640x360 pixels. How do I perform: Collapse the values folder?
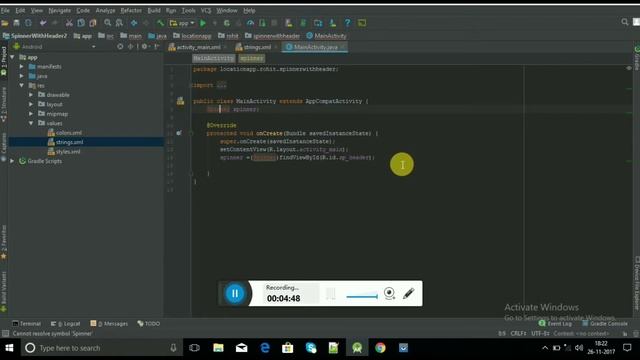point(31,123)
